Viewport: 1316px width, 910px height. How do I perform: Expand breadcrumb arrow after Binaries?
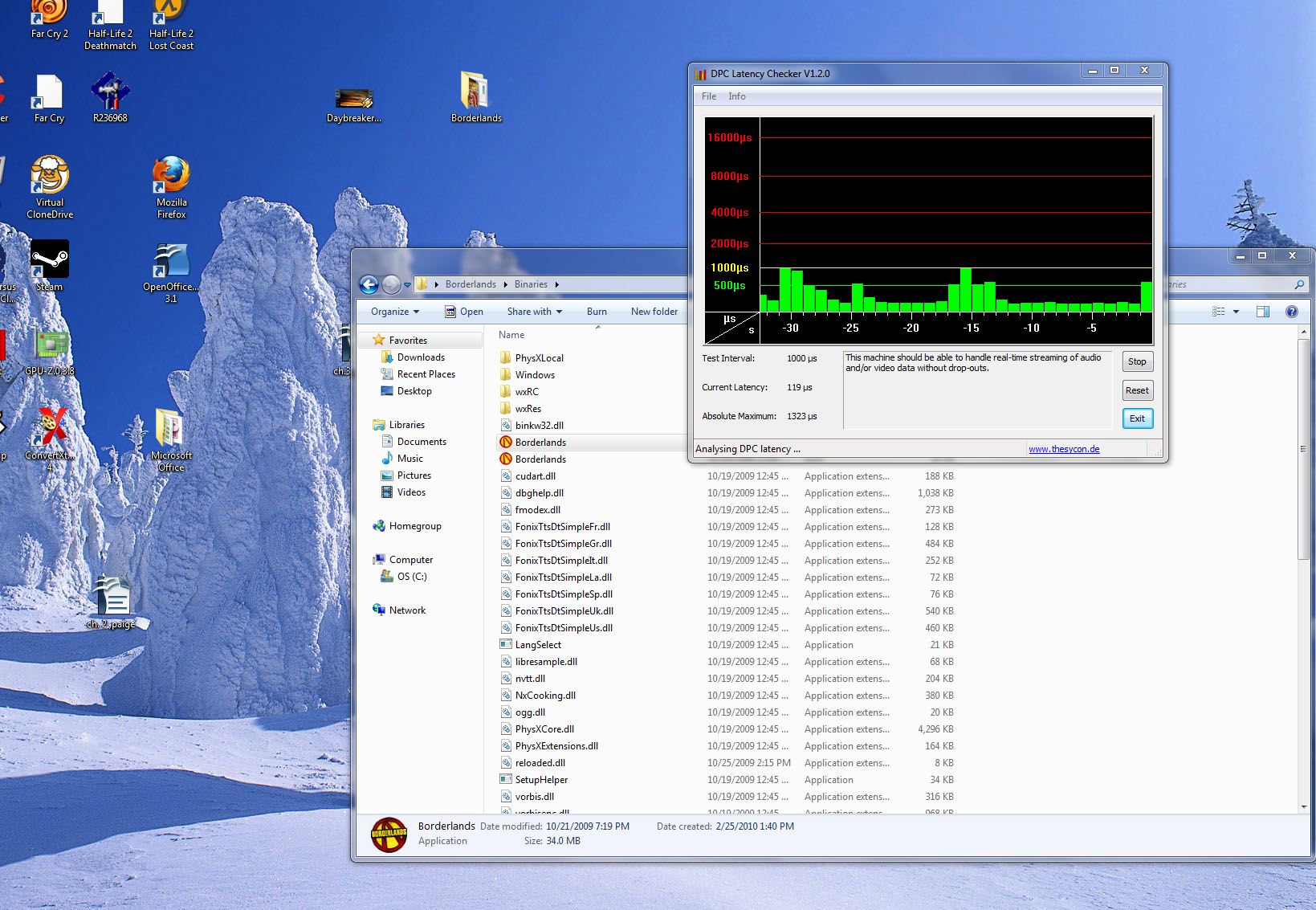coord(556,284)
